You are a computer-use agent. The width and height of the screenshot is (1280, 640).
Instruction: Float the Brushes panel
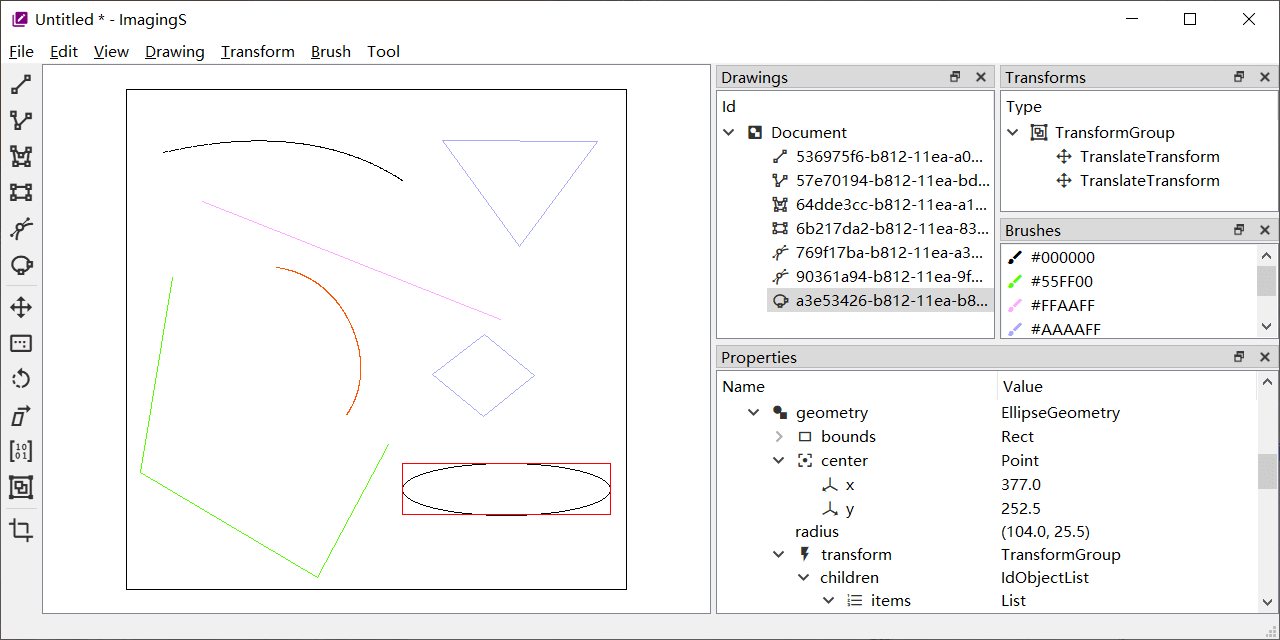(x=1239, y=230)
